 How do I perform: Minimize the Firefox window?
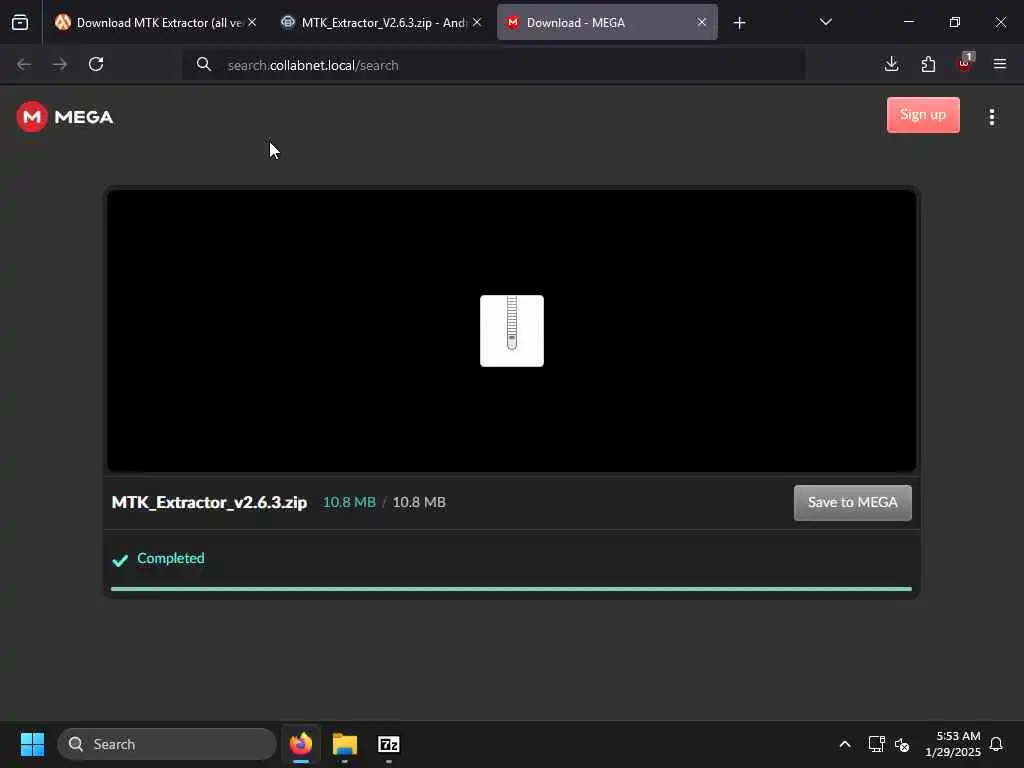[x=908, y=22]
